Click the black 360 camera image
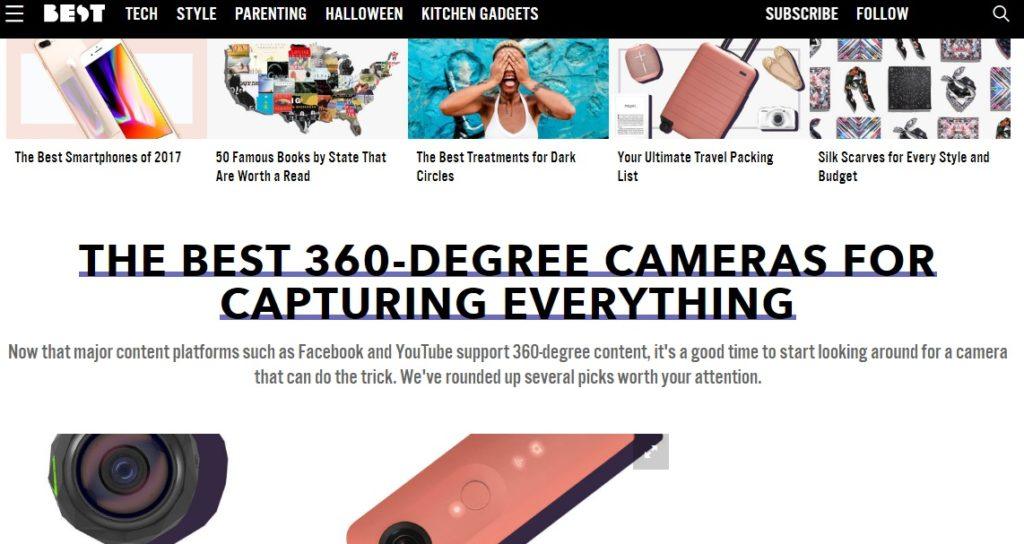The height and width of the screenshot is (544, 1024). [x=138, y=488]
